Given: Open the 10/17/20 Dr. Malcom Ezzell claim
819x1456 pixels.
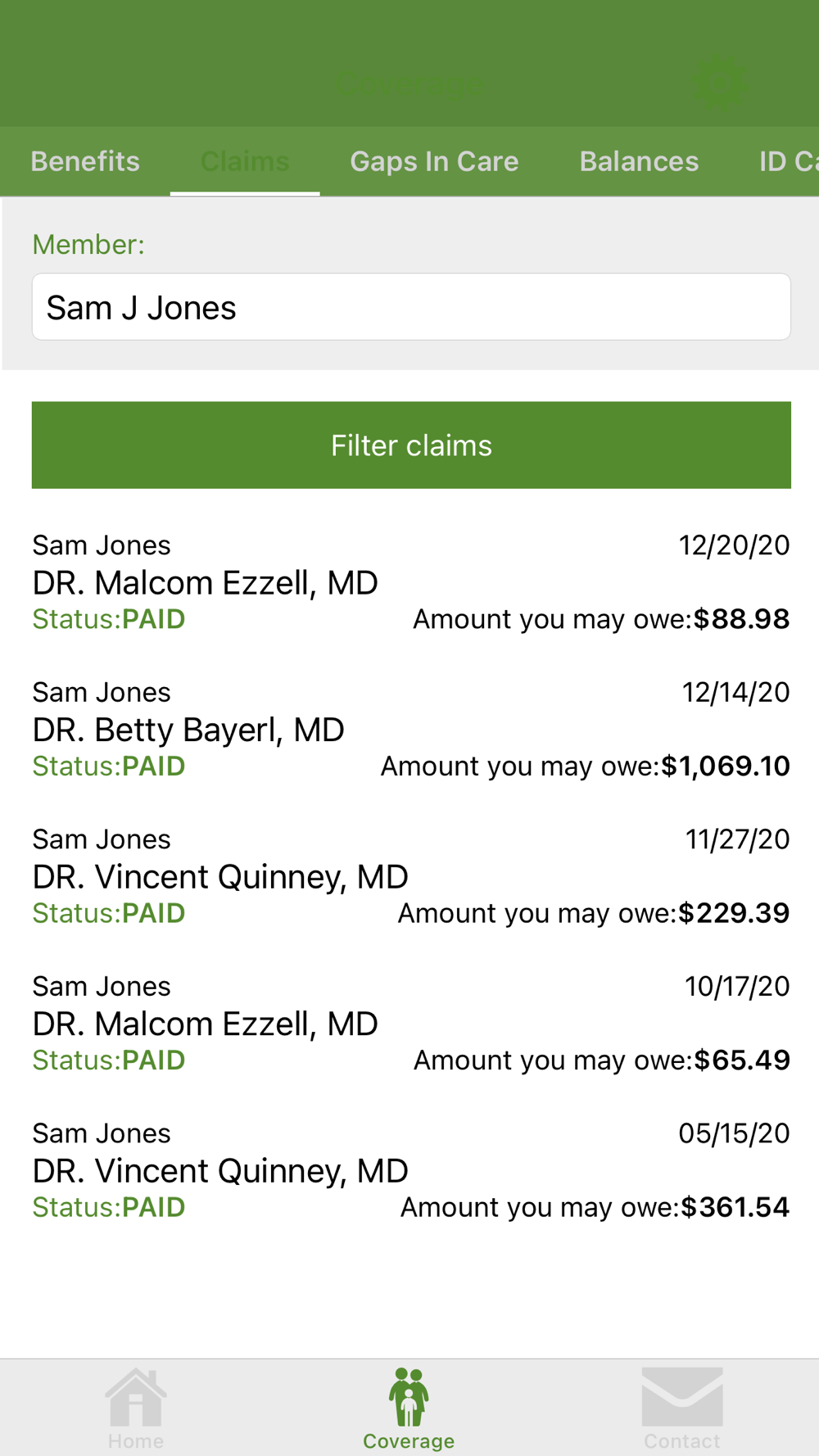Looking at the screenshot, I should point(411,1023).
